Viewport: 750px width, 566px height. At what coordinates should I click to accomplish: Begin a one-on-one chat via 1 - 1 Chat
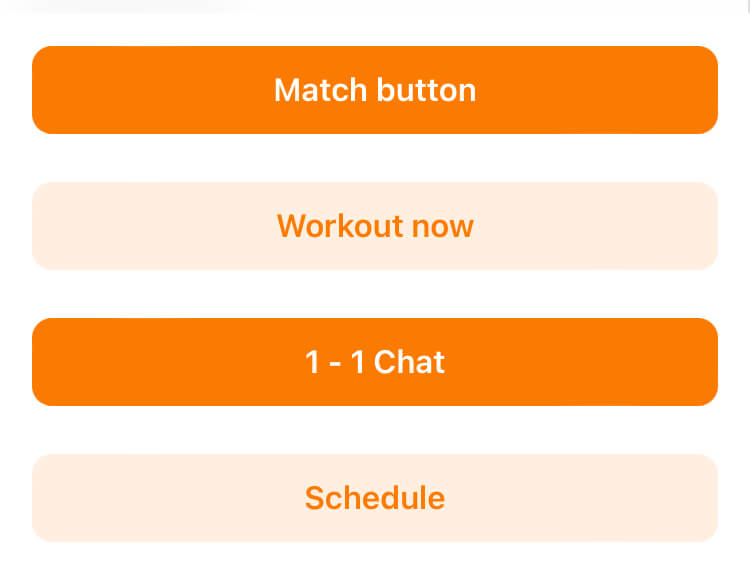pos(375,362)
